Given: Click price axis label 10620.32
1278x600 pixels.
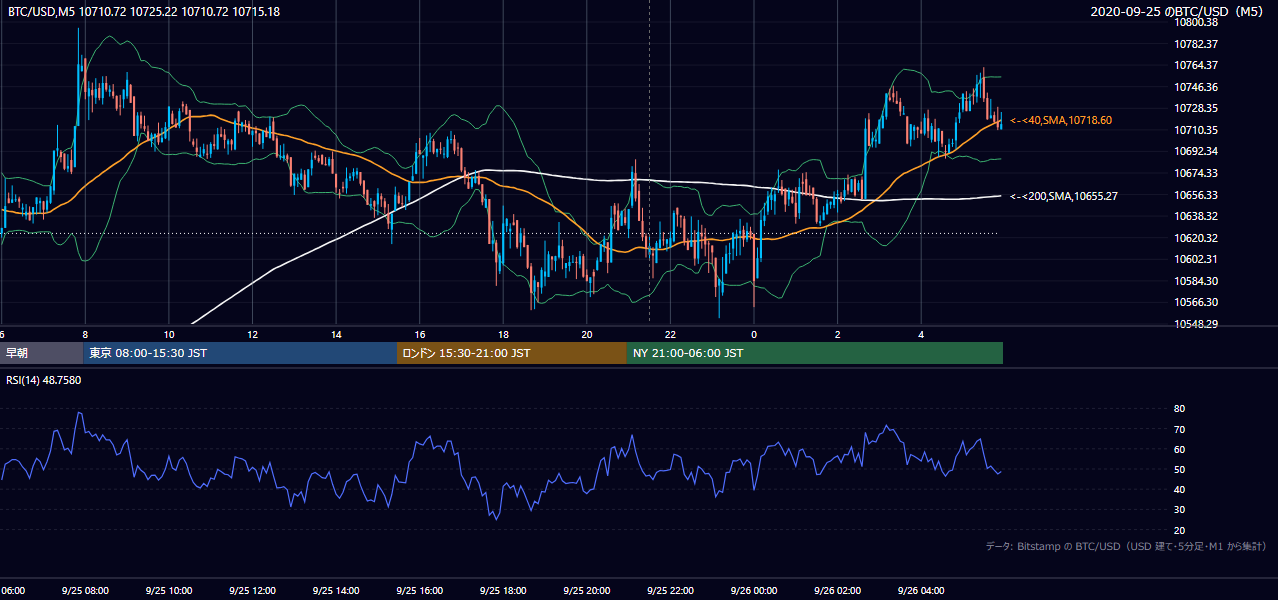Looking at the screenshot, I should coord(1196,238).
